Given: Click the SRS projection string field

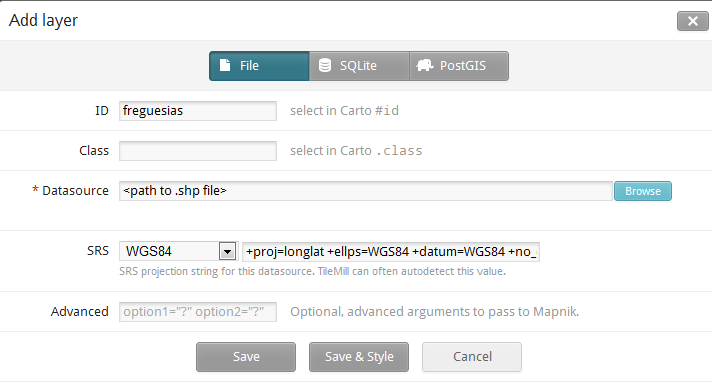Looking at the screenshot, I should click(391, 252).
